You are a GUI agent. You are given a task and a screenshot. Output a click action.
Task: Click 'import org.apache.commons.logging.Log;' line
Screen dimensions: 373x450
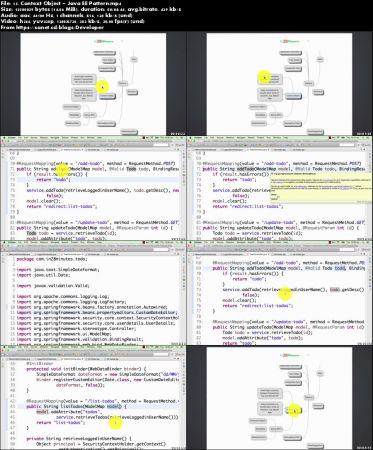click(63, 296)
